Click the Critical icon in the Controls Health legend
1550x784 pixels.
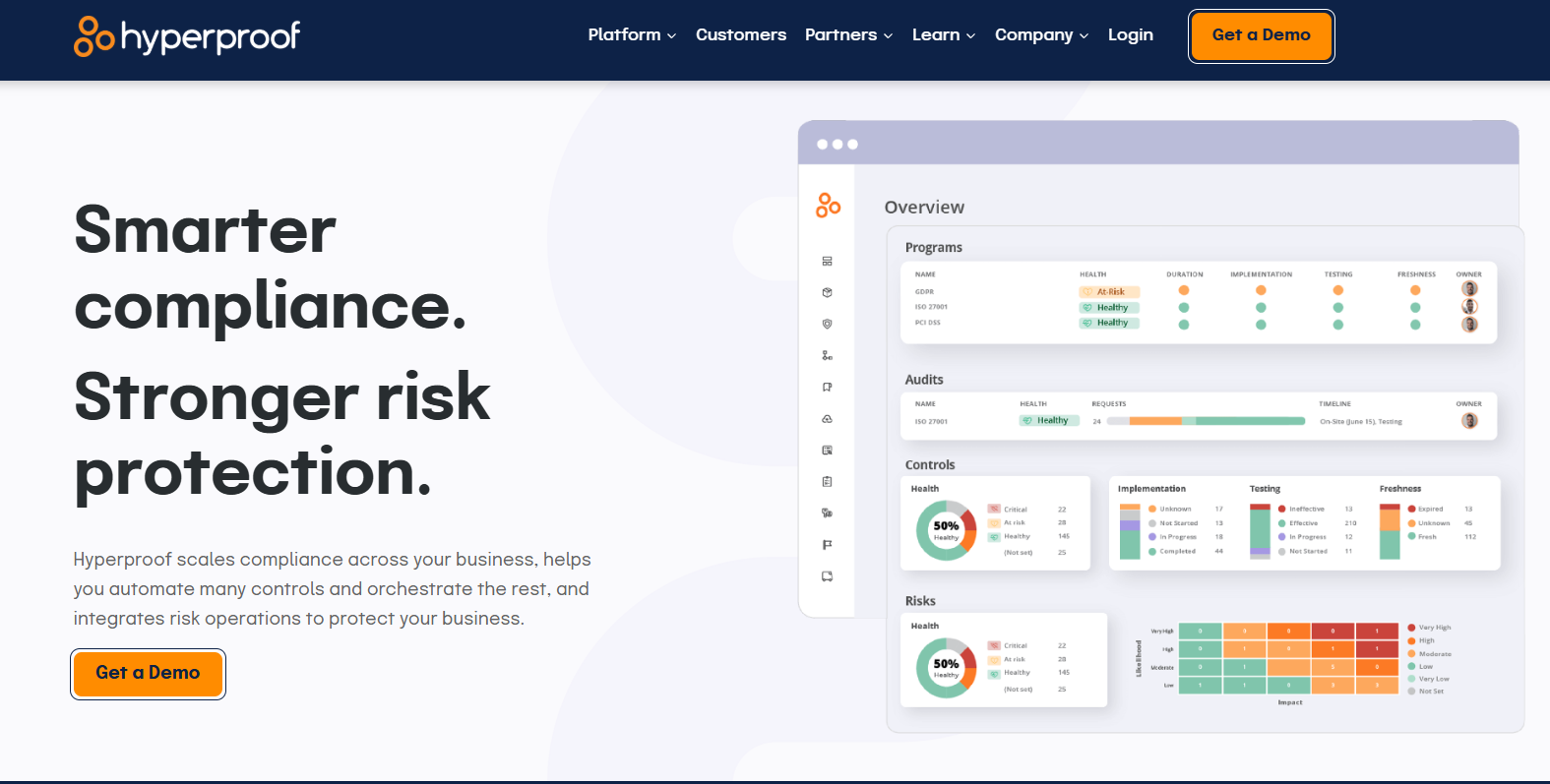994,509
